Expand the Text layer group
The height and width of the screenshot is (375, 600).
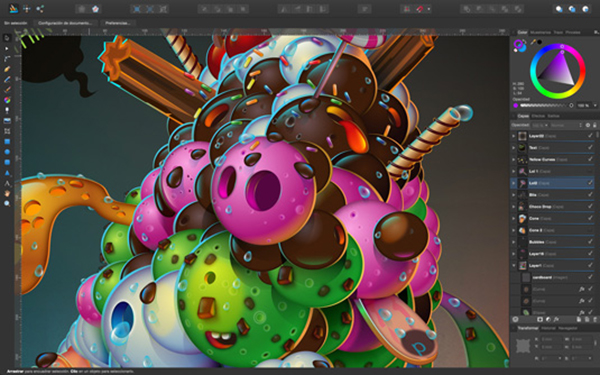tap(514, 148)
